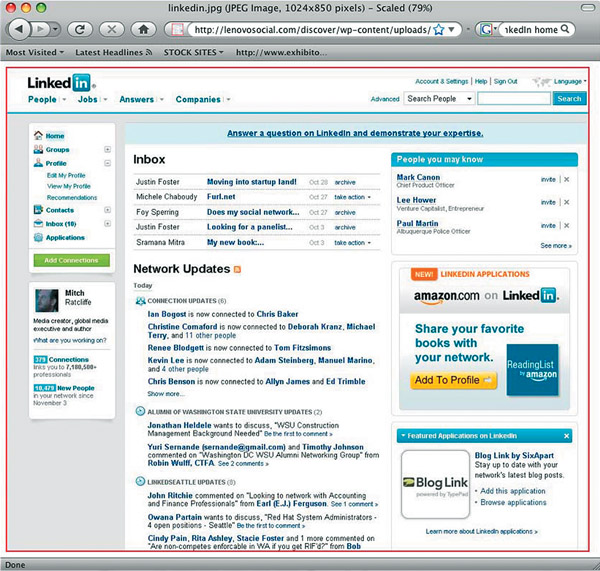Invite Mark Canon
Viewport: 600px width, 571px height.
(548, 179)
